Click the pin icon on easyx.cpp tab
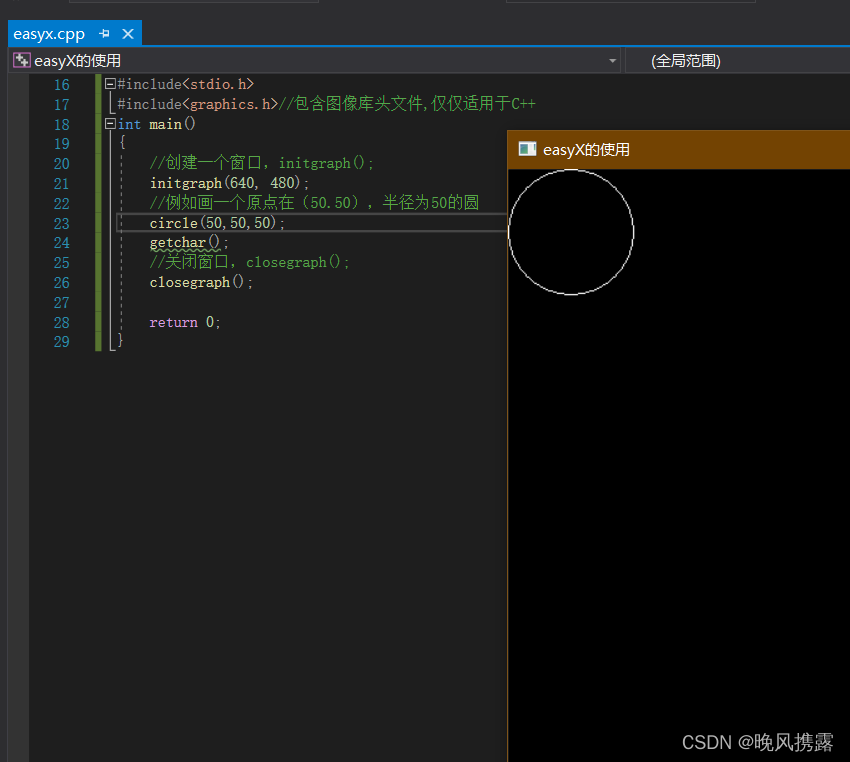850x762 pixels. (105, 33)
